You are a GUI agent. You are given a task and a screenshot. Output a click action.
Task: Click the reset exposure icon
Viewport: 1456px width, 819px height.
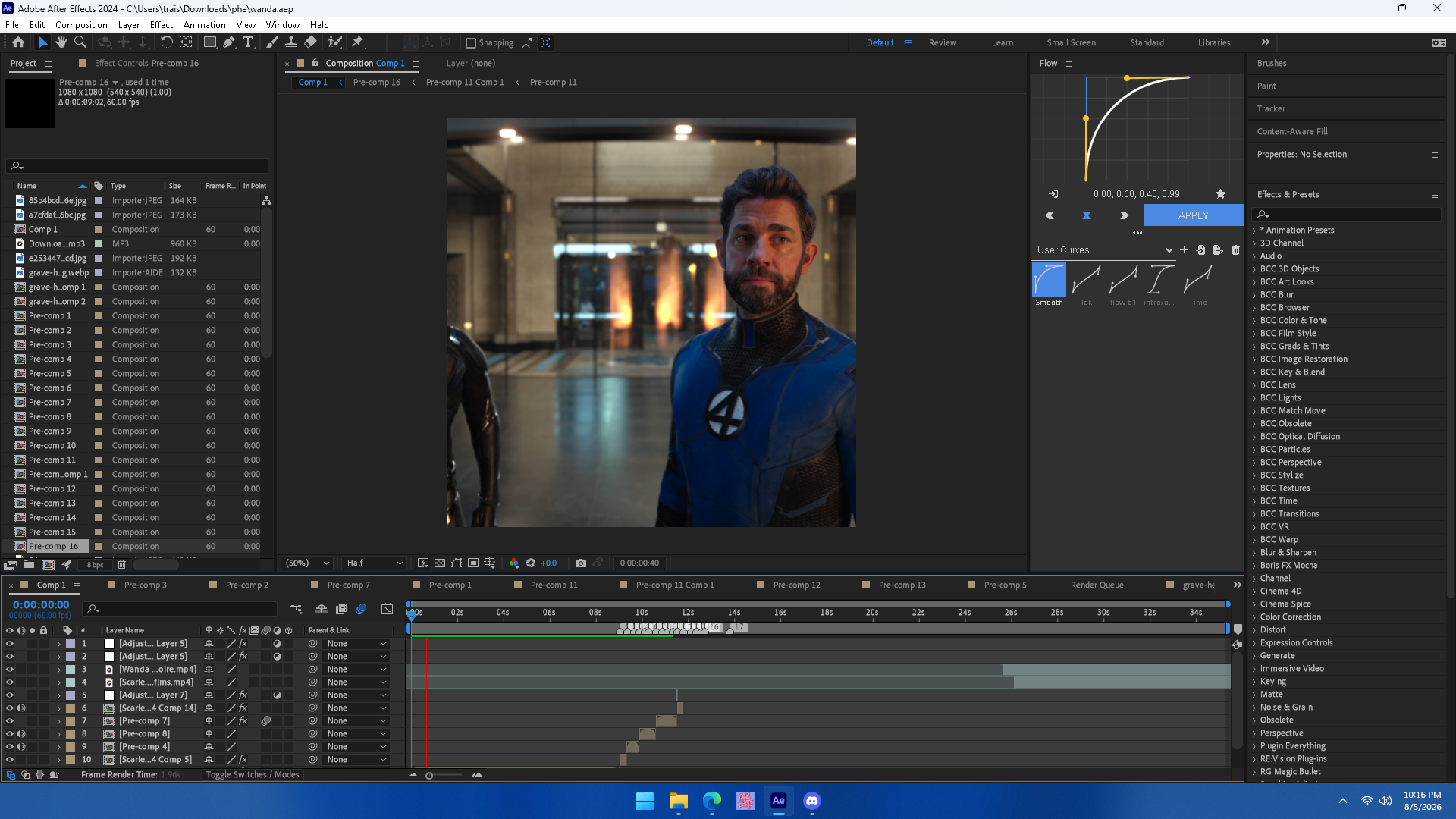click(531, 563)
